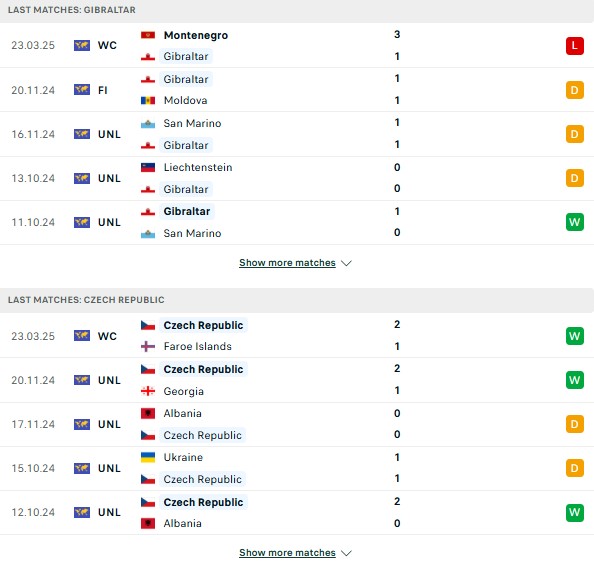594x569 pixels.
Task: Select the Last Matches: Gibraltar section header
Action: tap(297, 10)
